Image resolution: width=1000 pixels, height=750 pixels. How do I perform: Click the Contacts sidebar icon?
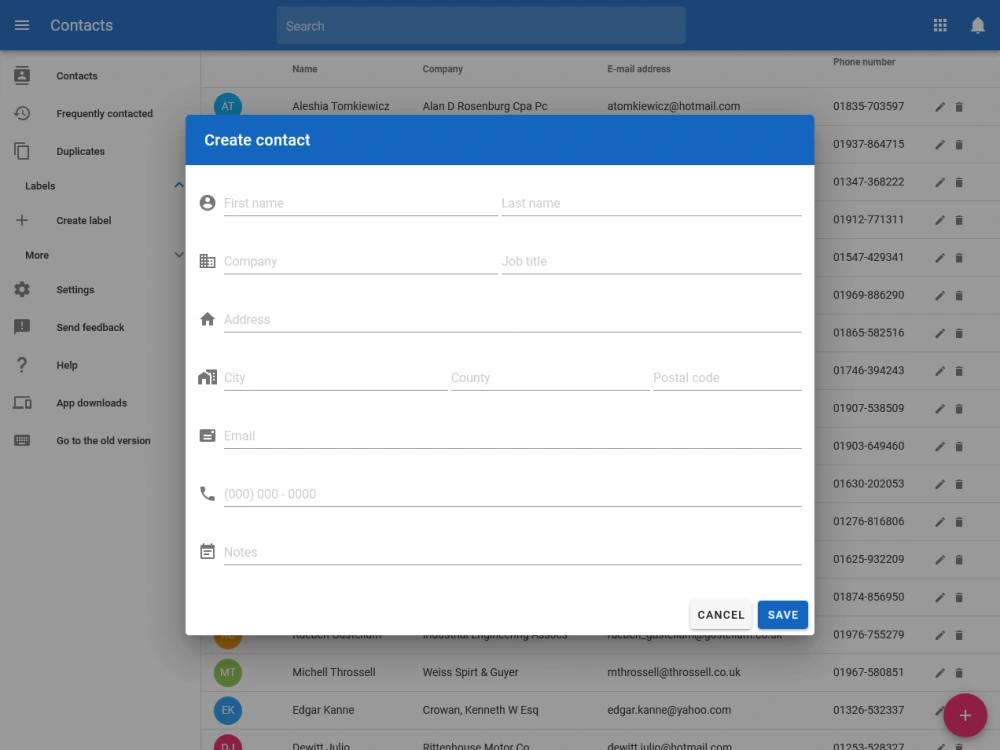22,75
